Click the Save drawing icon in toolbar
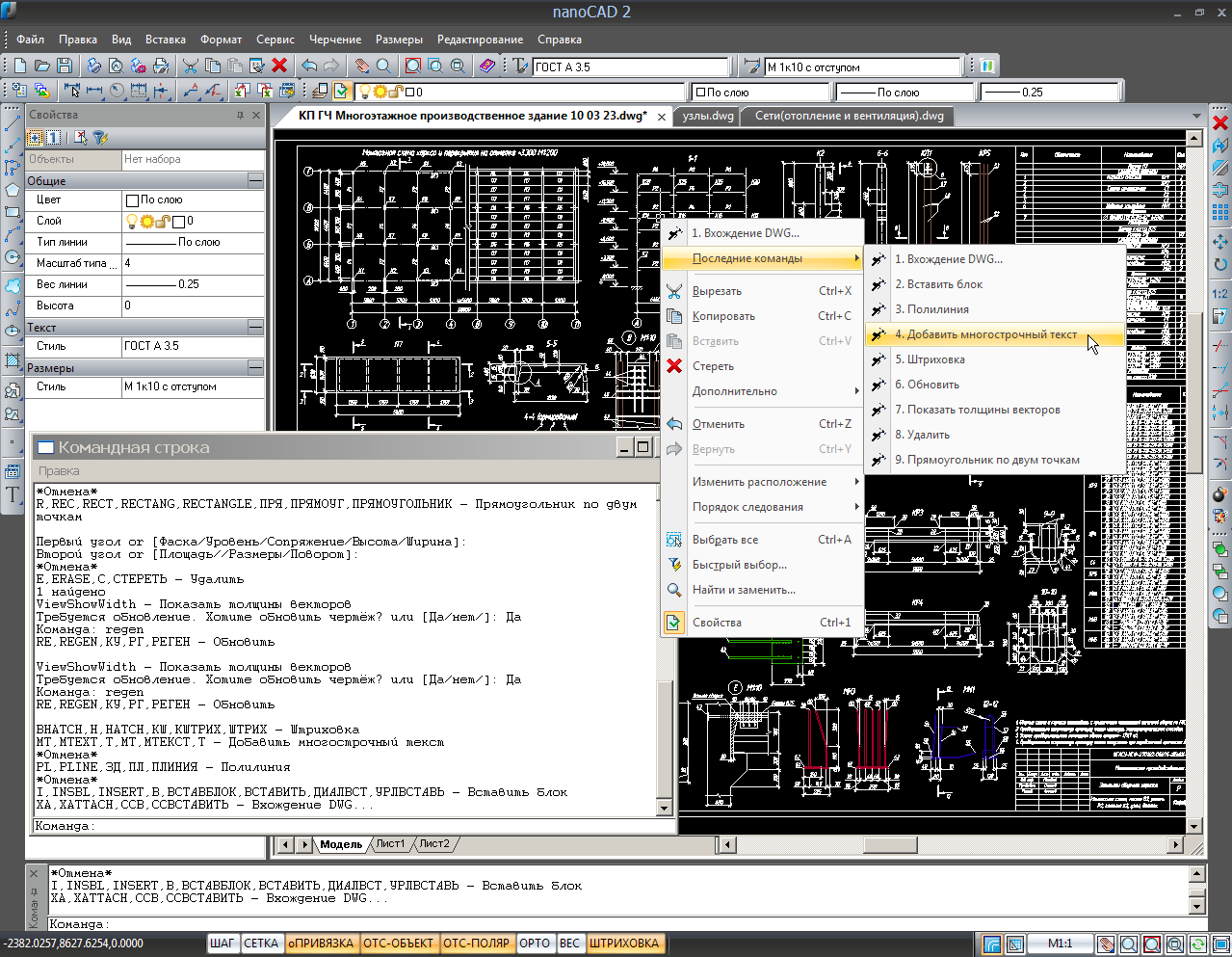Image resolution: width=1232 pixels, height=957 pixels. [x=65, y=66]
